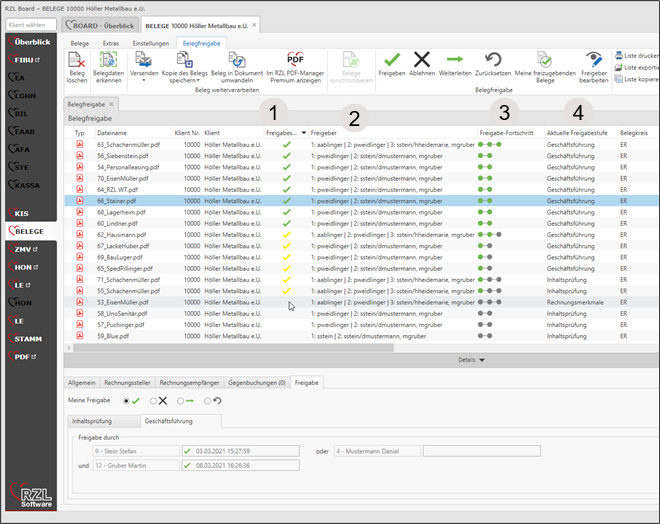
Task: Open the Rechnungssteller tab
Action: 128,382
